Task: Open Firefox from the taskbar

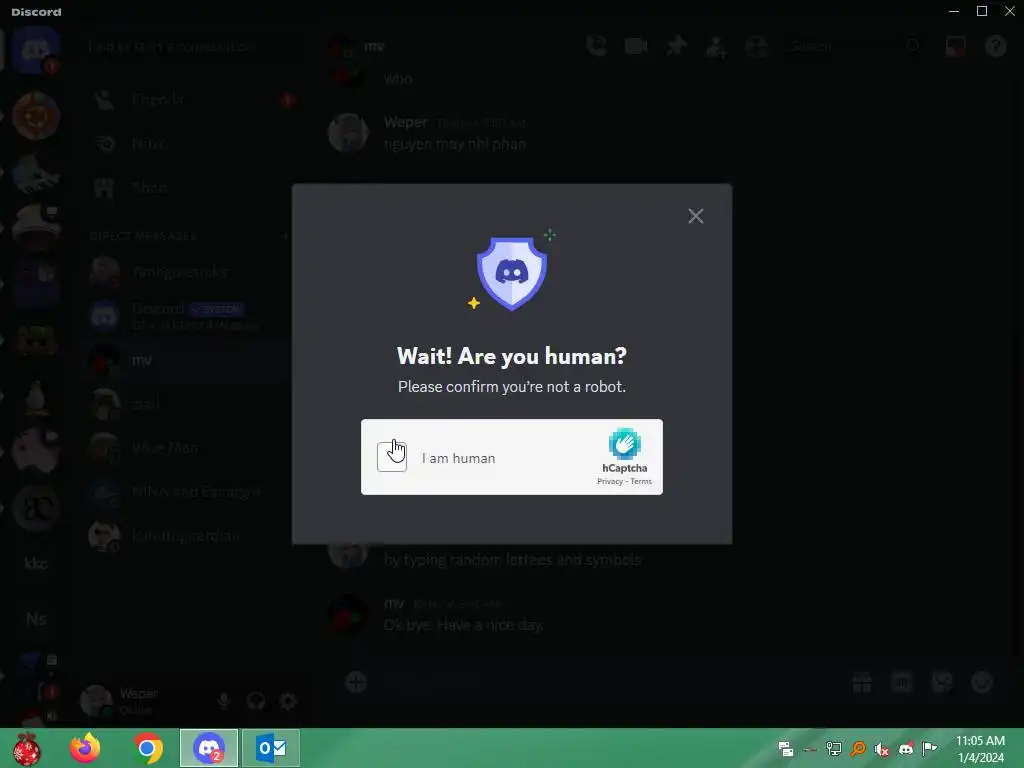Action: (85, 748)
